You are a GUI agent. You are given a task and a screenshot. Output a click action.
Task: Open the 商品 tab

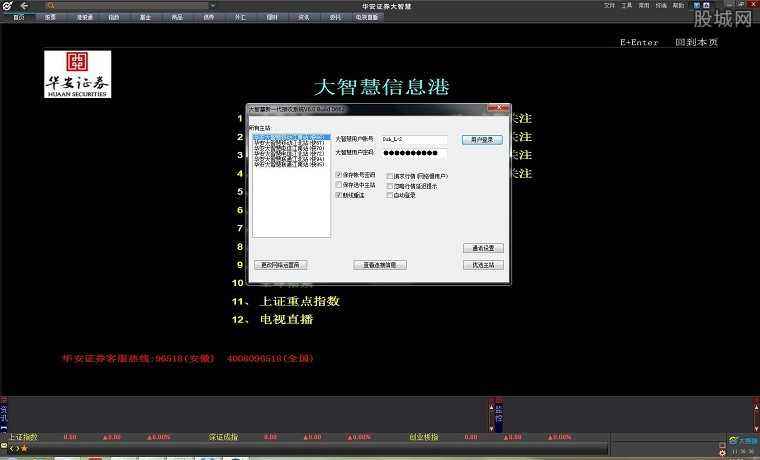click(x=177, y=17)
